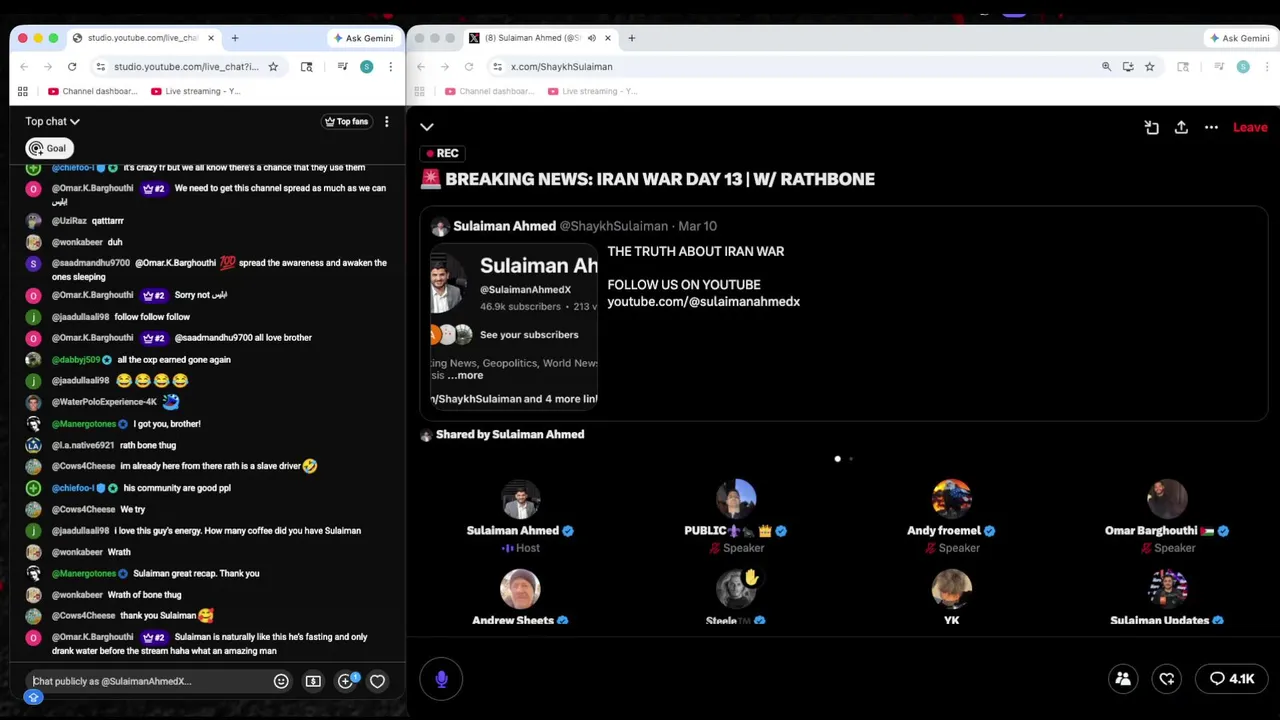
Task: Install app icon in X address bar
Action: 1128,67
